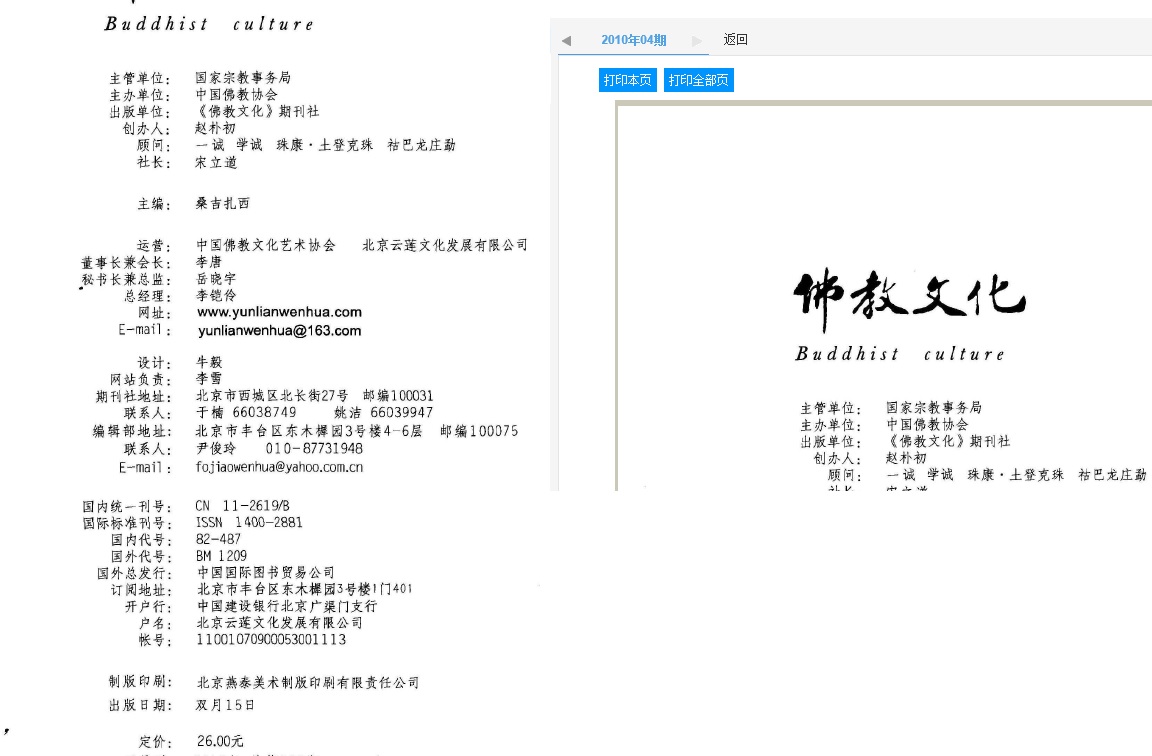Image resolution: width=1152 pixels, height=756 pixels.
Task: Click the label 国际标准刊号
Action: [x=126, y=524]
